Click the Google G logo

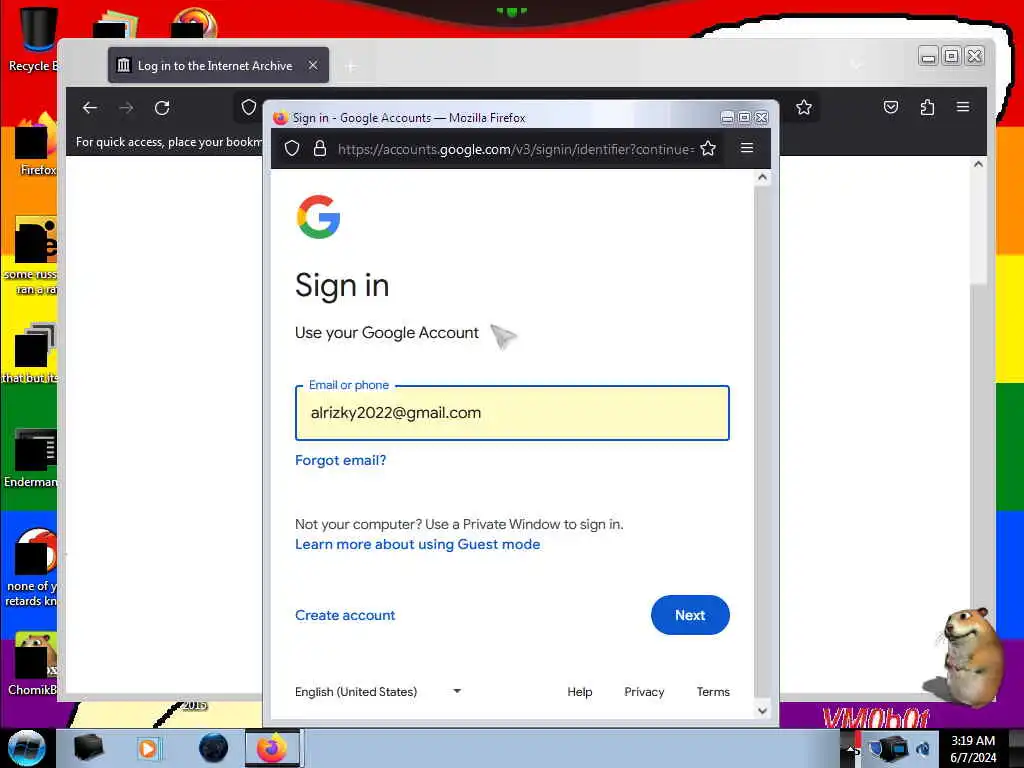[x=319, y=217]
